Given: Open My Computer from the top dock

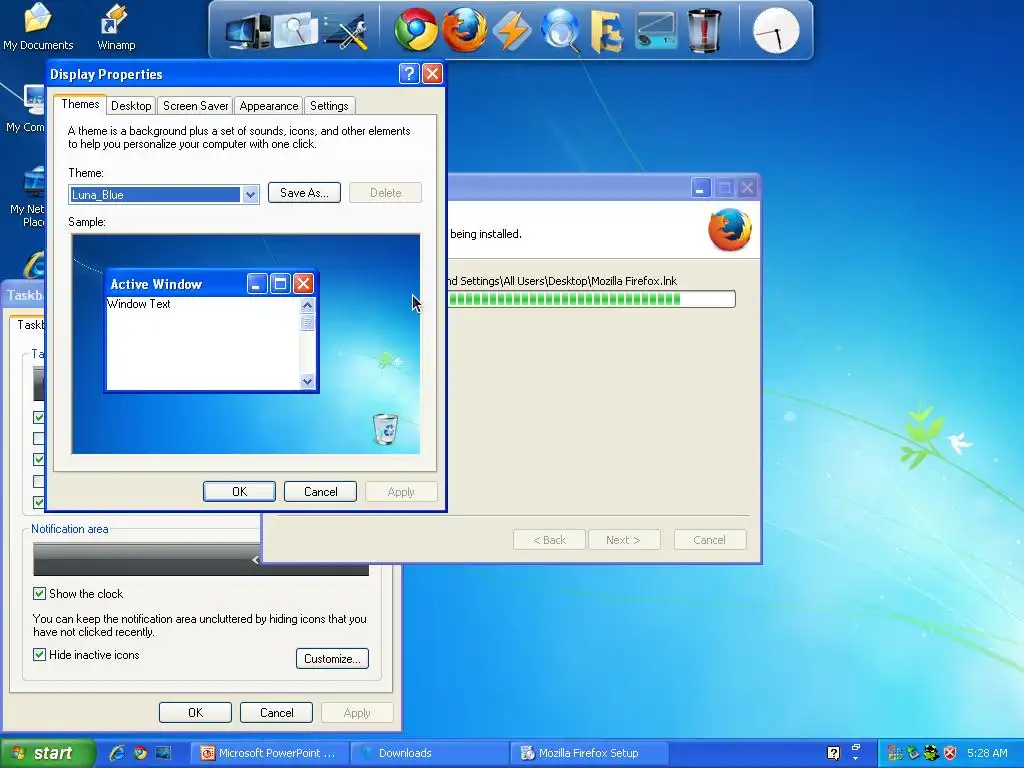Looking at the screenshot, I should 248,31.
